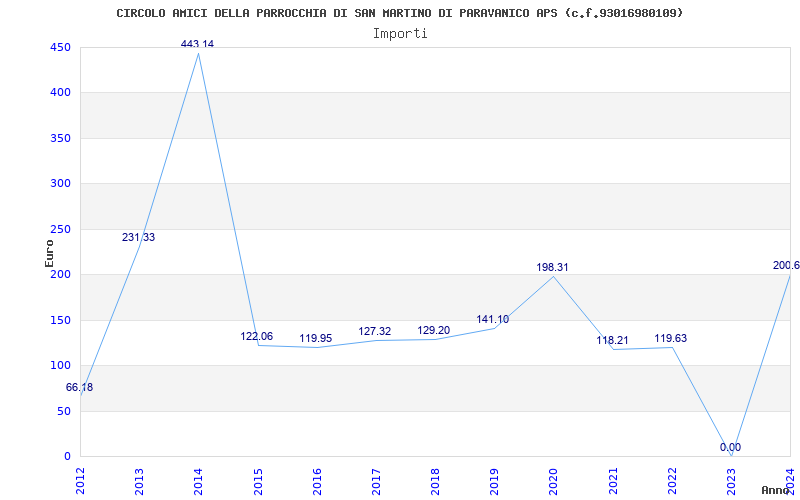Click the 66.18 data label
Viewport: 800px width, 500px height.
coord(80,387)
